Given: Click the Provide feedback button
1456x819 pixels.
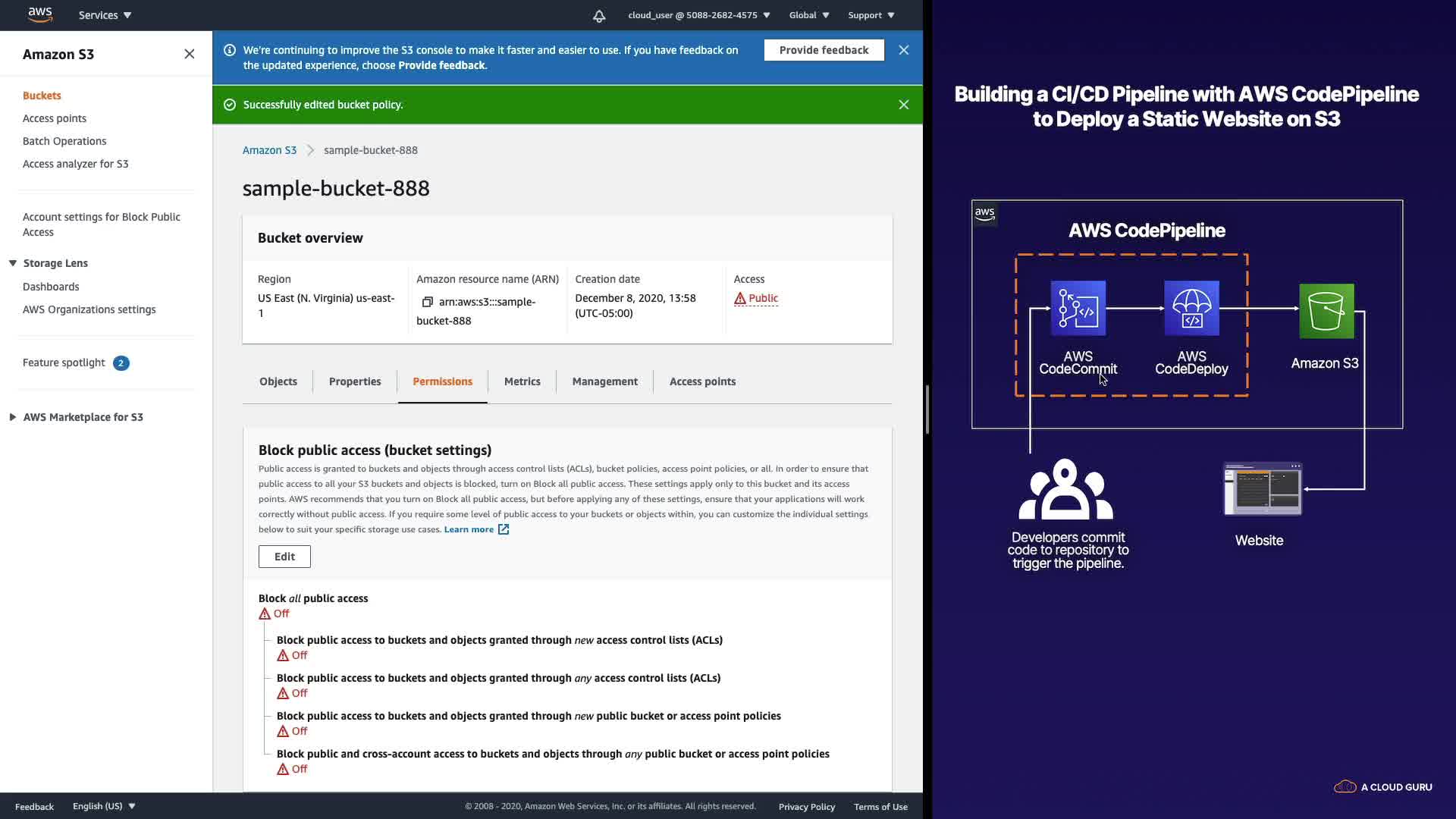Looking at the screenshot, I should (824, 50).
